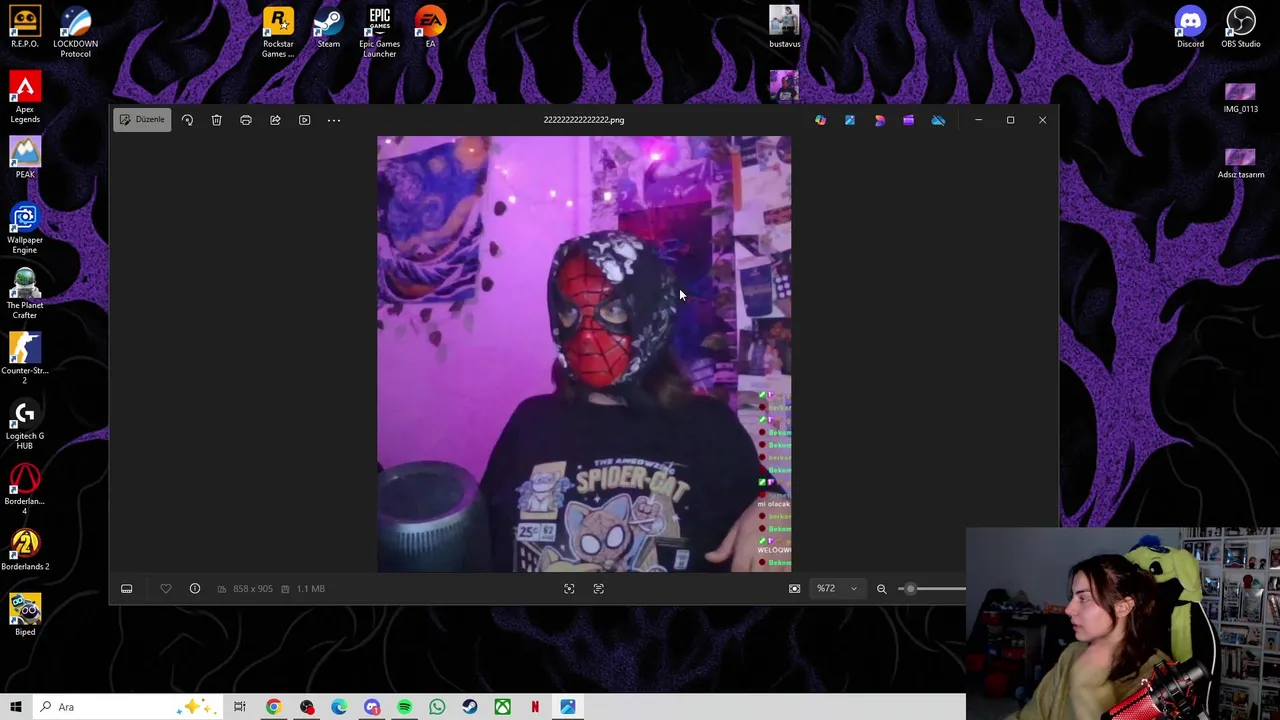
Task: Open the Adsız tasarım file on desktop
Action: (1241, 163)
